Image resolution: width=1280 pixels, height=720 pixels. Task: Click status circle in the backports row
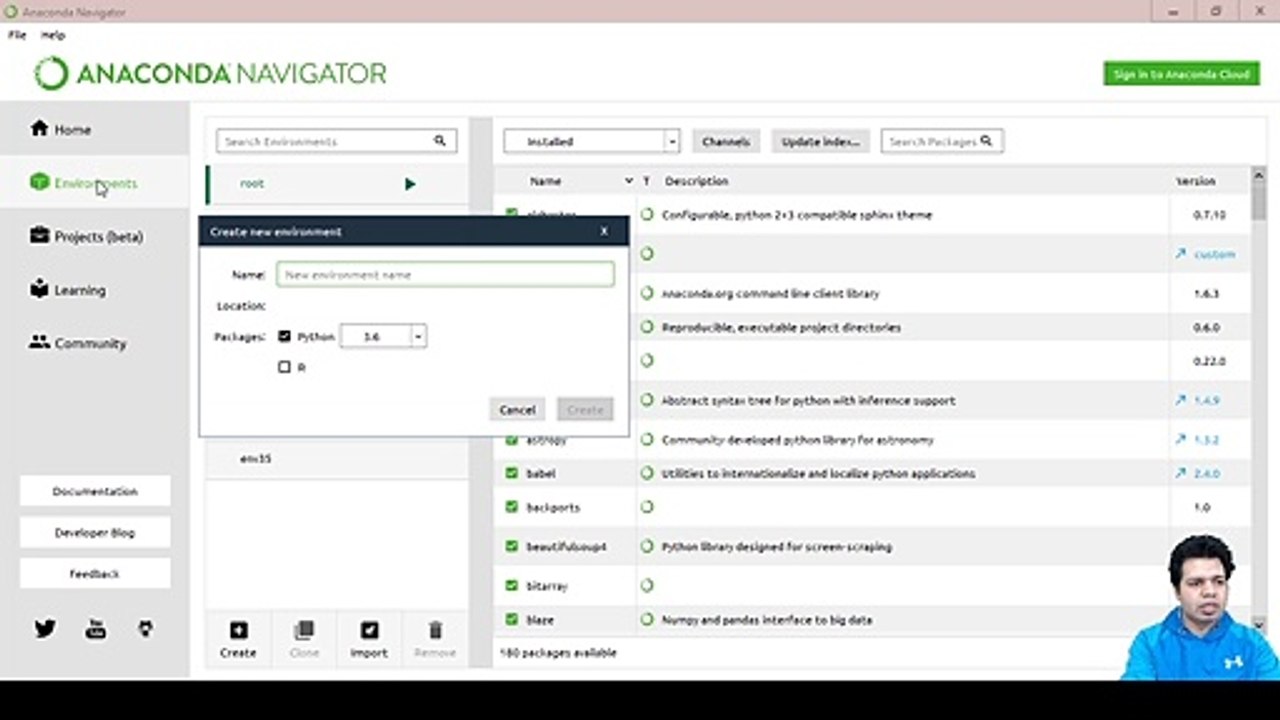point(647,507)
